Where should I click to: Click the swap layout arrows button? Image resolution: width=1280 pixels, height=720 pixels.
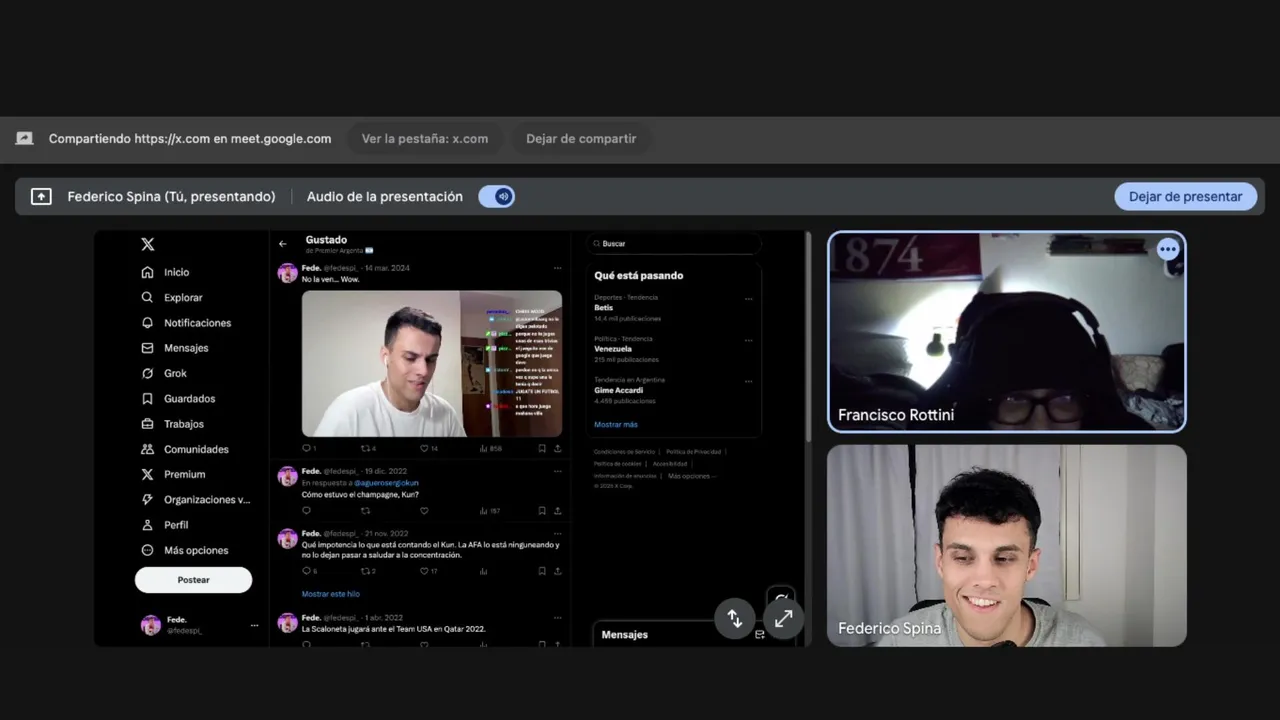[x=734, y=619]
